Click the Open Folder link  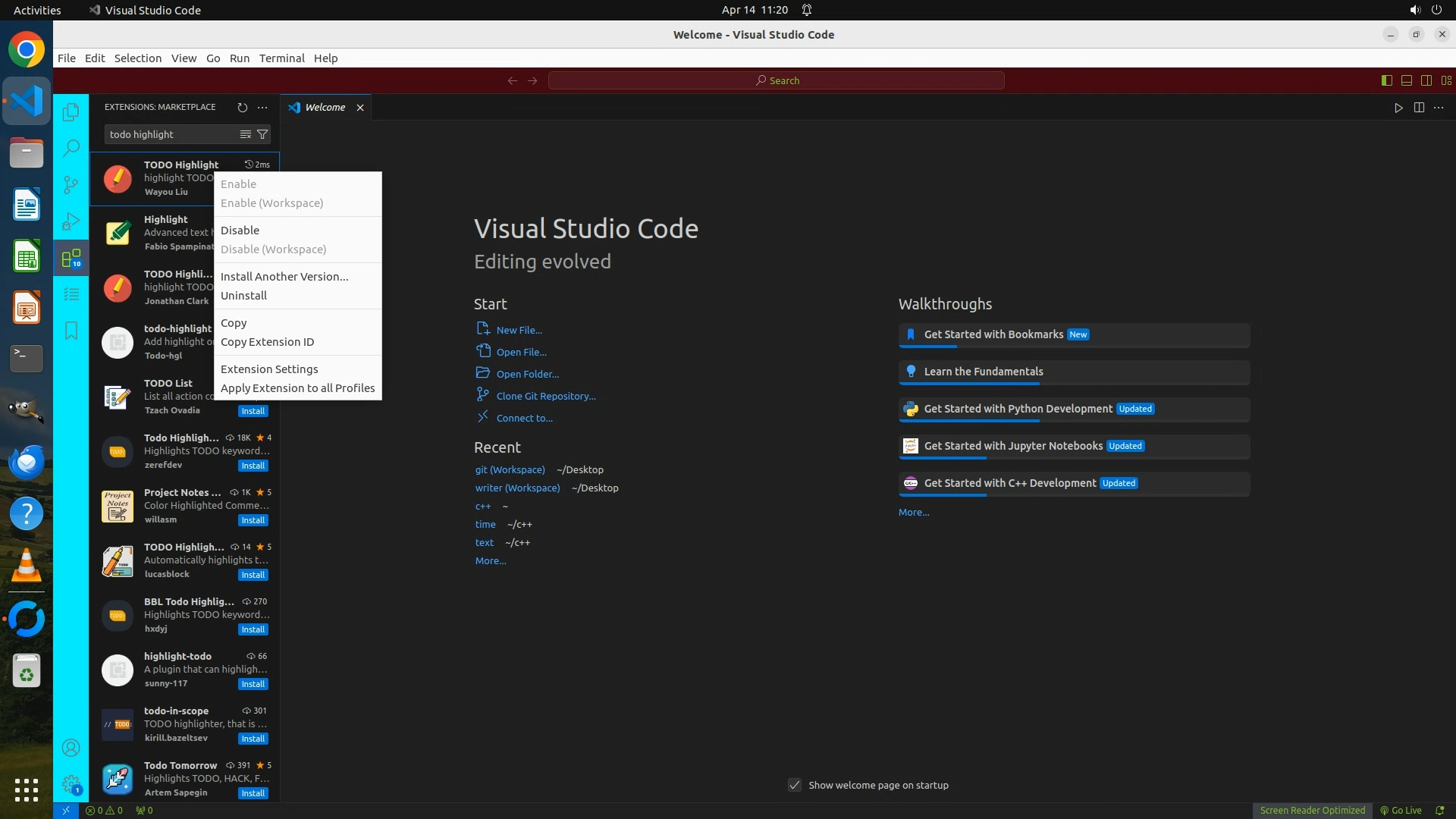(x=527, y=374)
